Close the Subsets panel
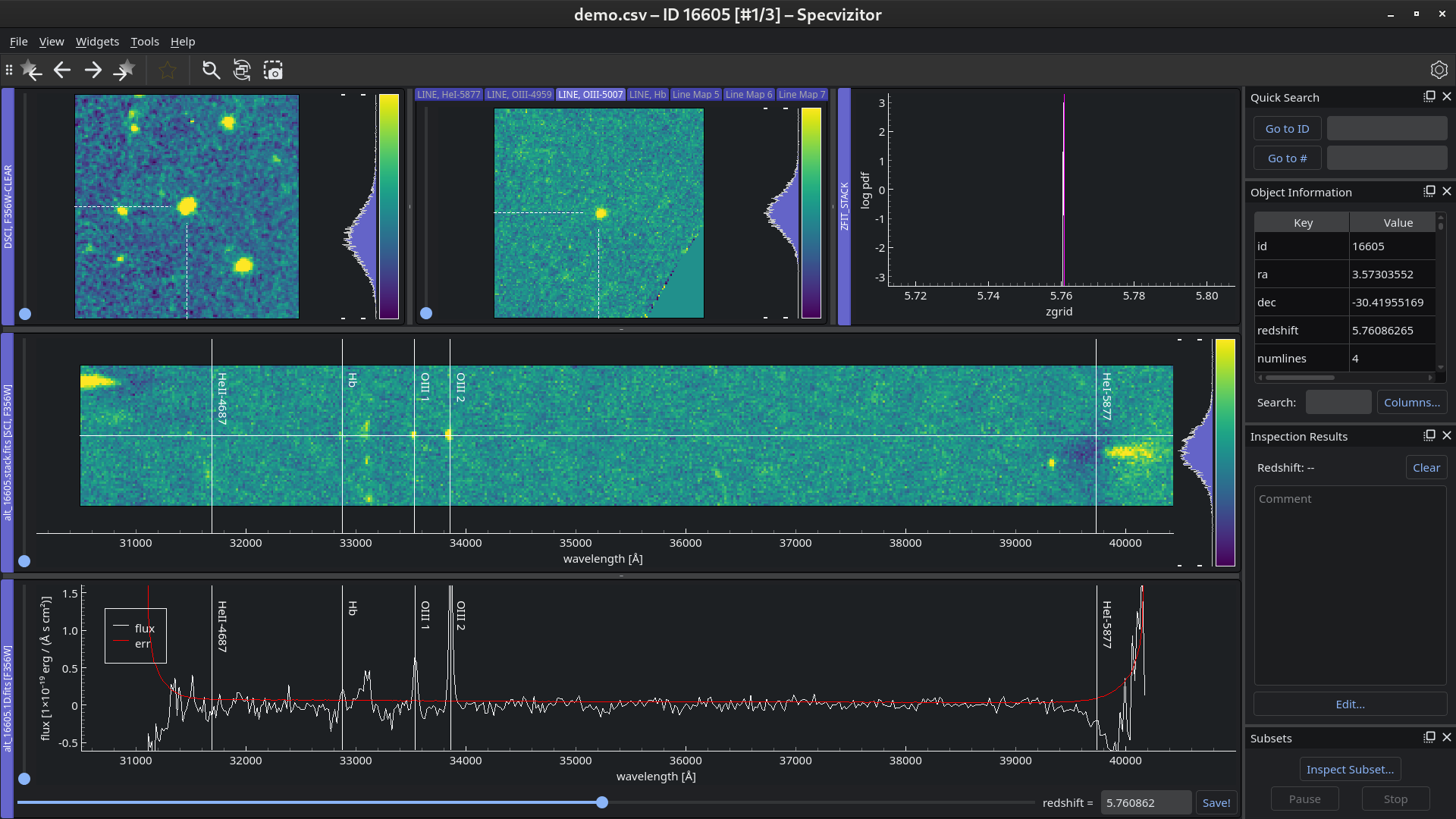 point(1447,737)
